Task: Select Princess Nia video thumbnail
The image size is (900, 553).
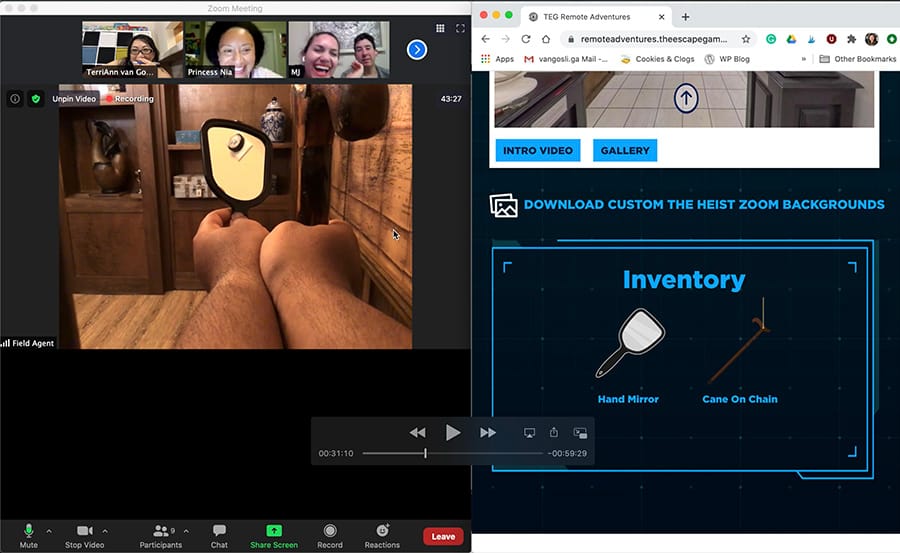Action: [235, 49]
